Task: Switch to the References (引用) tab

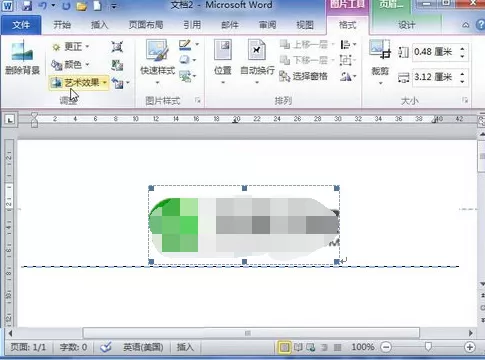Action: point(192,25)
